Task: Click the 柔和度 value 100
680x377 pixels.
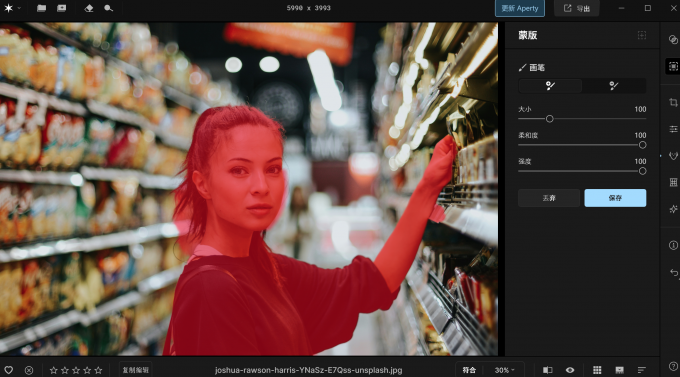Action: [x=640, y=135]
